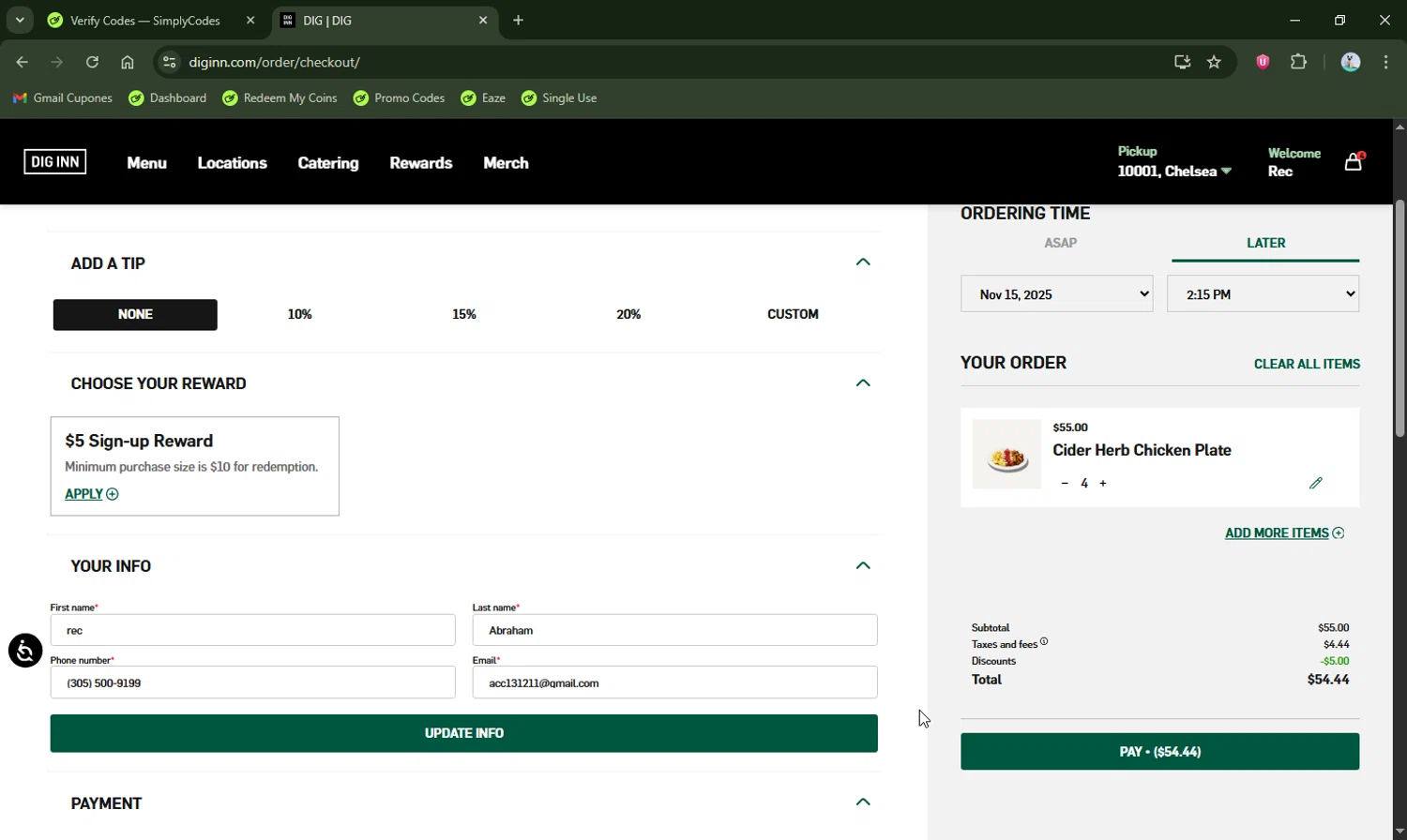Click the Taxes and fees info icon
Viewport: 1407px width, 840px height.
(1044, 641)
